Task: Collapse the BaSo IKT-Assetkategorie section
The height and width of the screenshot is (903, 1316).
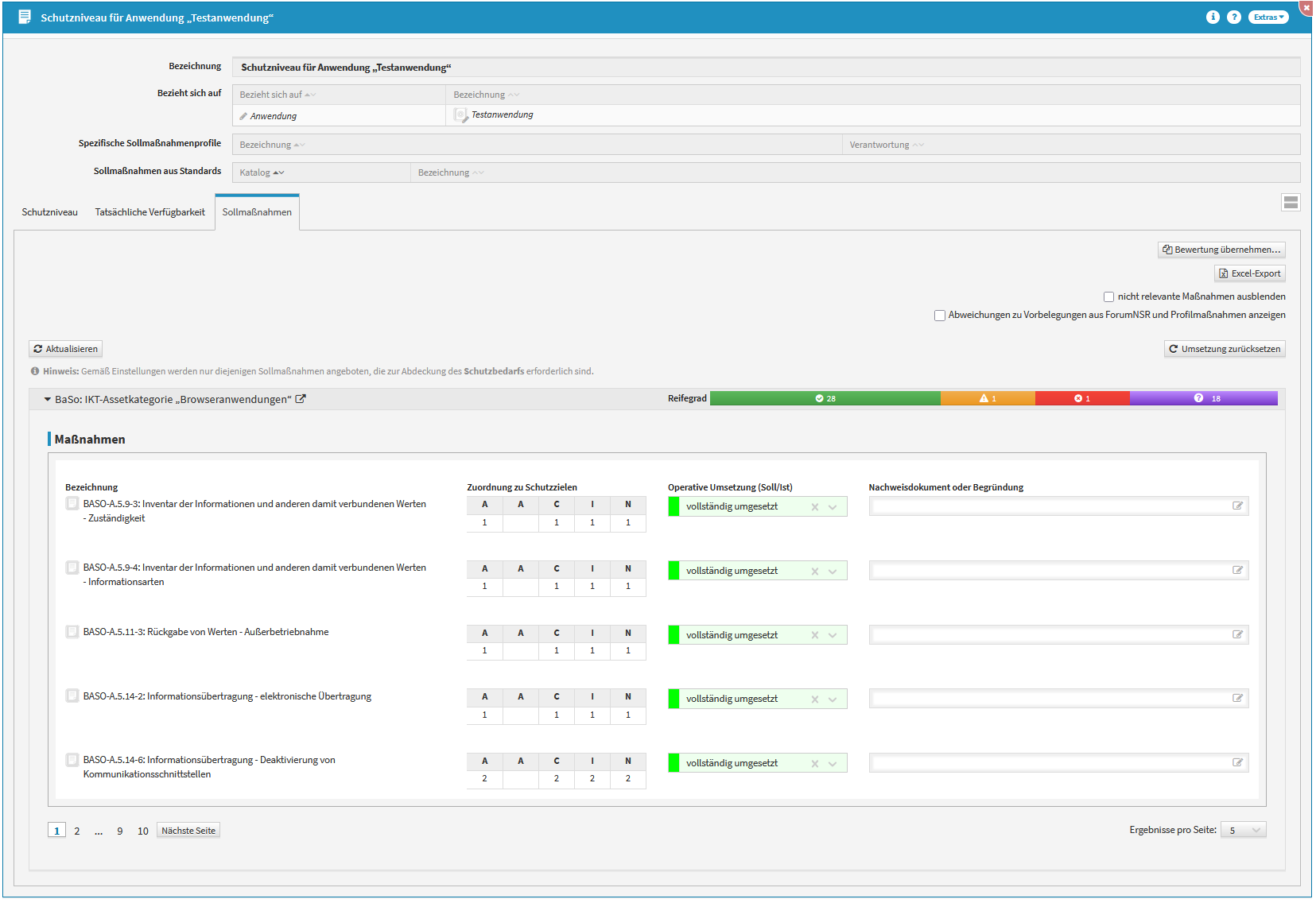Action: [x=48, y=400]
